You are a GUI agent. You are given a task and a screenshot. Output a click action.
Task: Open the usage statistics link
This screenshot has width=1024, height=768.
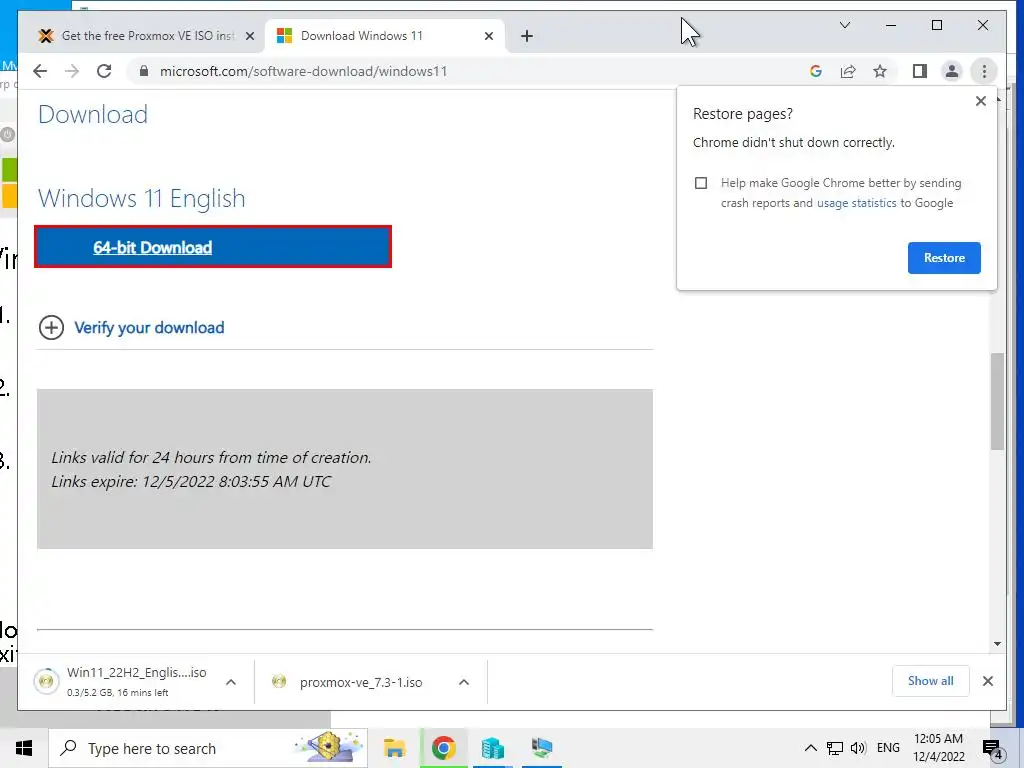[x=856, y=203]
